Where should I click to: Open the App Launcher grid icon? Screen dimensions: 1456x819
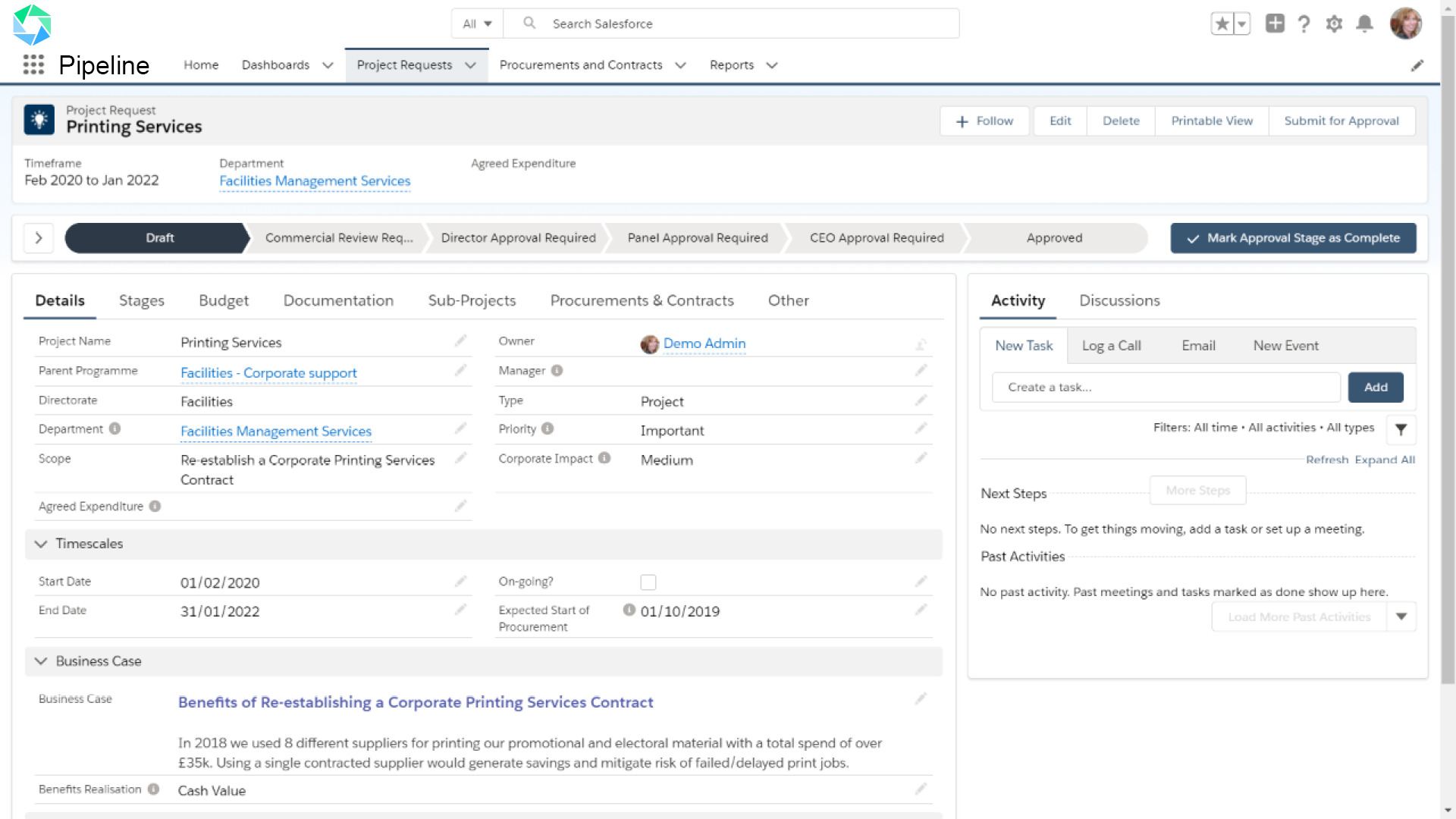(33, 65)
